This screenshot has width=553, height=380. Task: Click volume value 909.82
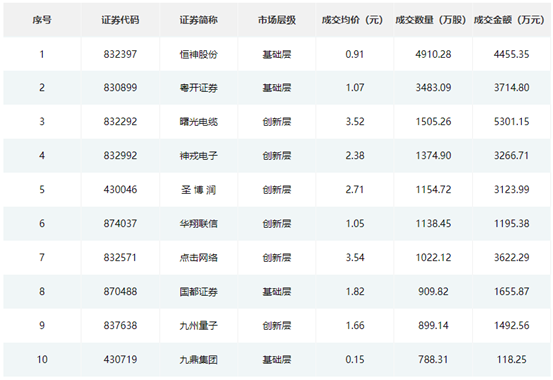pos(433,292)
